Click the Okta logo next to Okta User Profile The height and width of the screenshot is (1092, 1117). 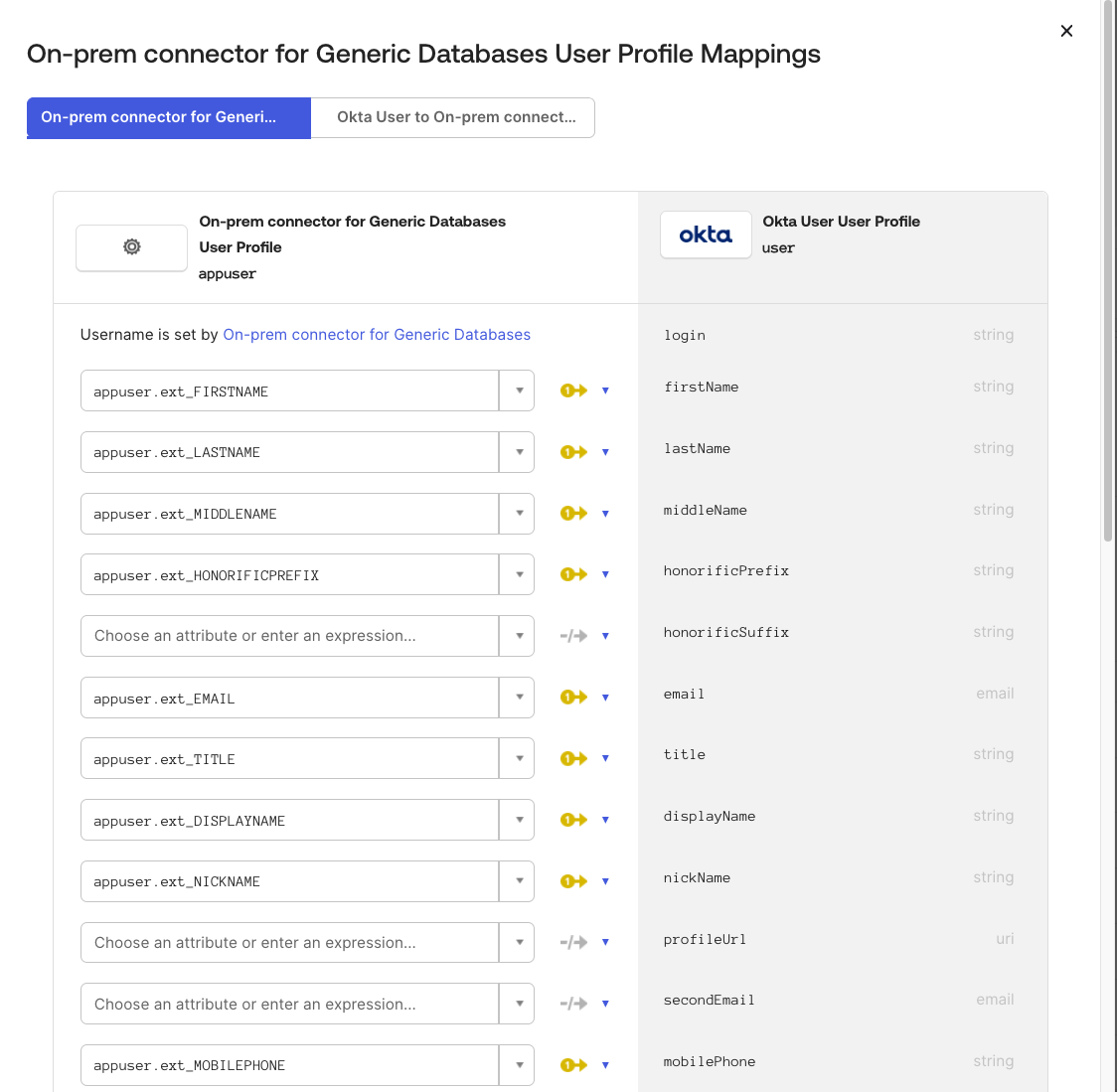[706, 234]
